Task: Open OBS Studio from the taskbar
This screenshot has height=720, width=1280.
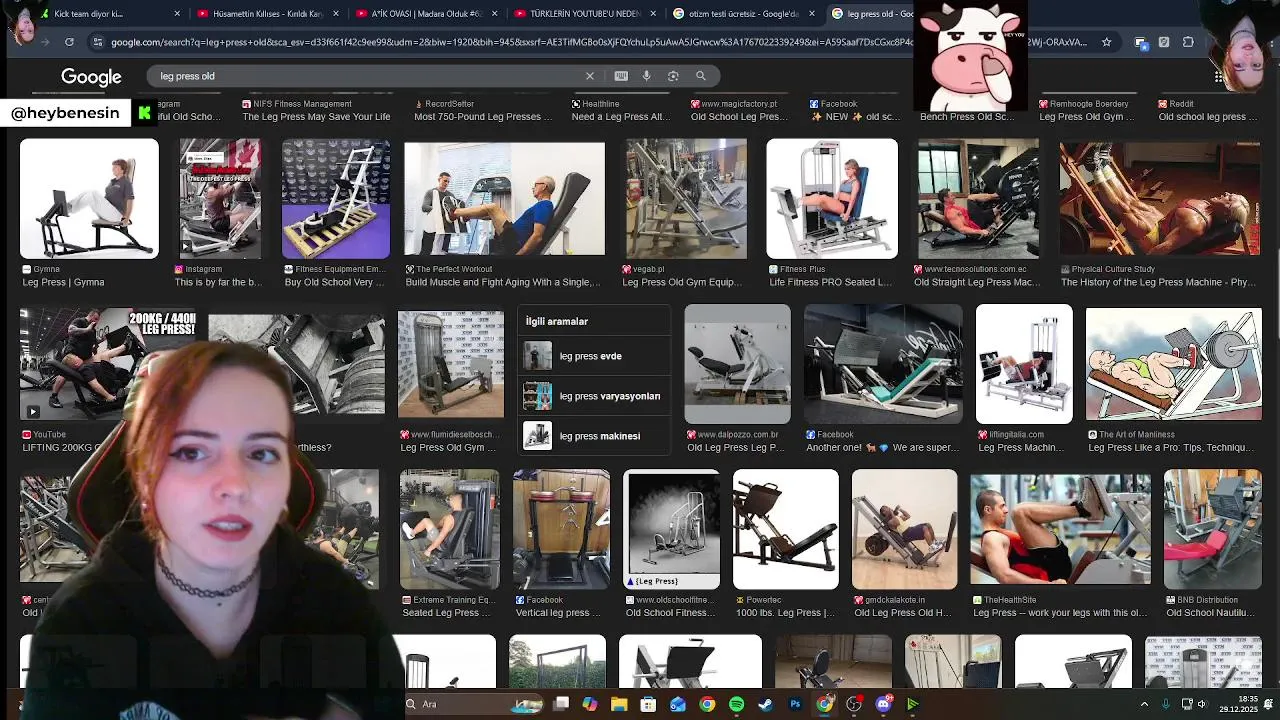Action: [854, 704]
